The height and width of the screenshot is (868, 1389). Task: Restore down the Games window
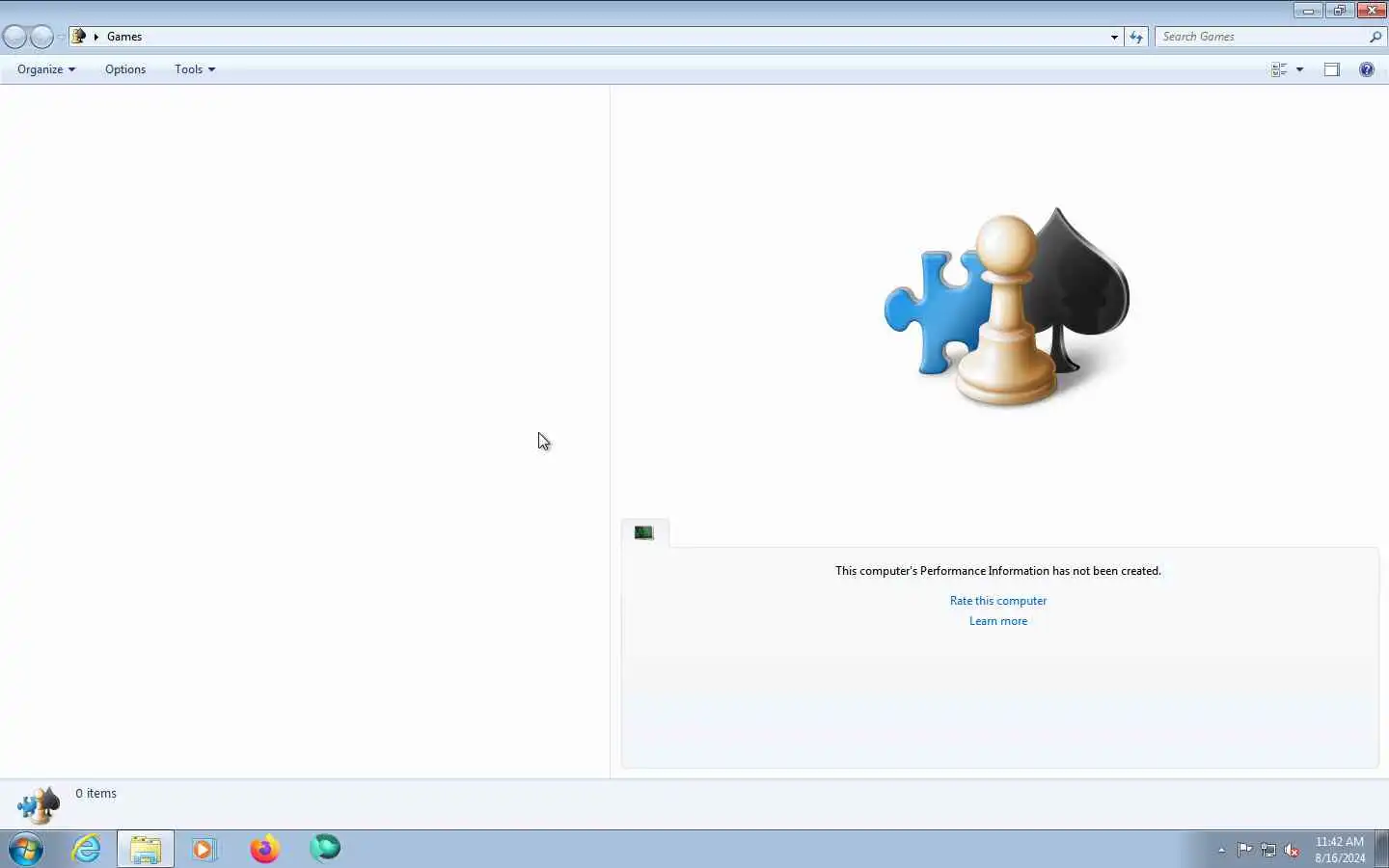(x=1339, y=11)
